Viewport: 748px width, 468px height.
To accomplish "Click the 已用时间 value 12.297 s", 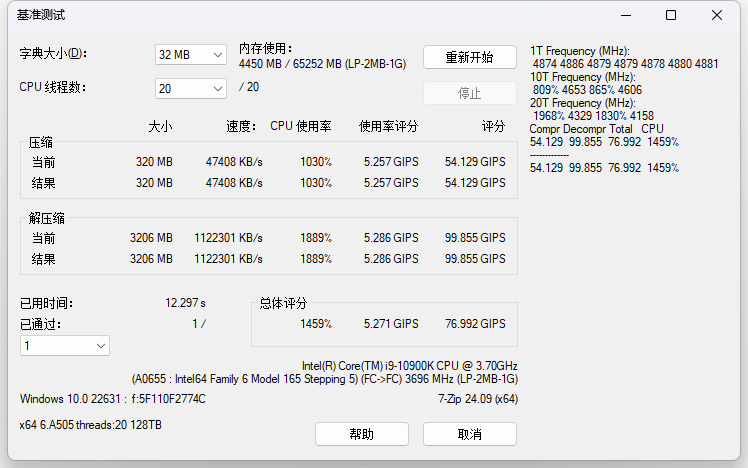I will click(x=185, y=303).
